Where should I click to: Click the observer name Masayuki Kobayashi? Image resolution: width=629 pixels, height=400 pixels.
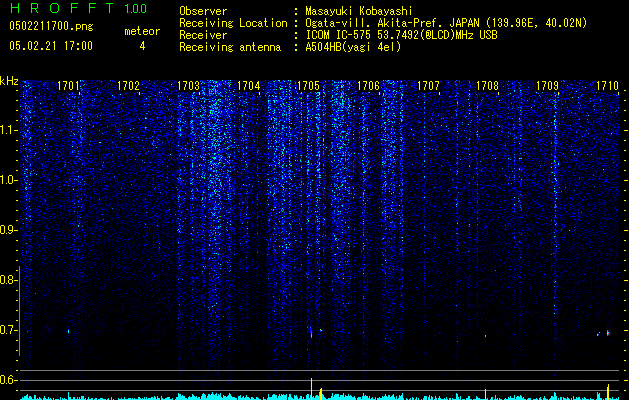click(359, 11)
